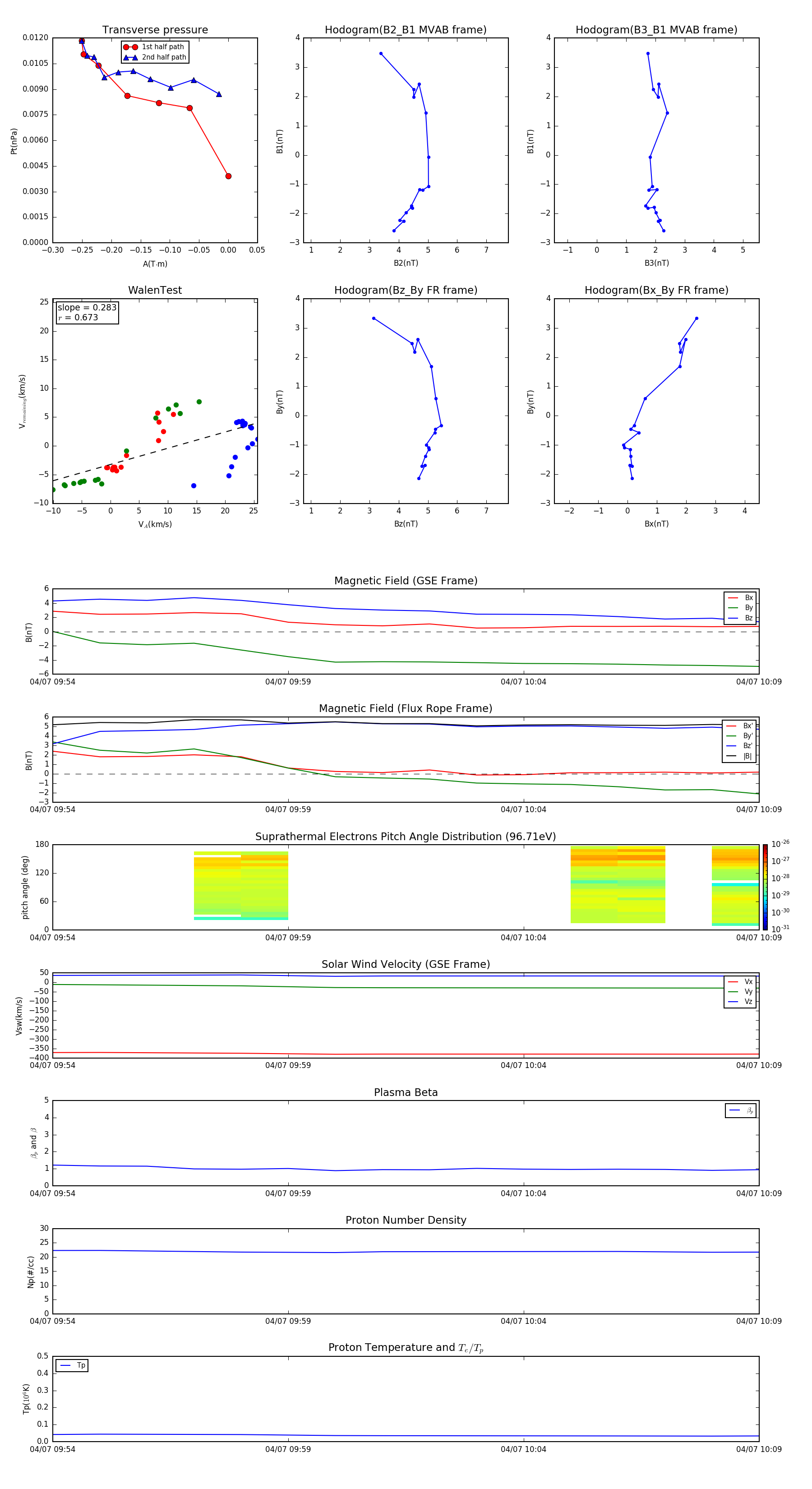Screen dimensions: 812x1489
Task: Click the "Np(#/cc)" y-axis label
Action: click(31, 1272)
